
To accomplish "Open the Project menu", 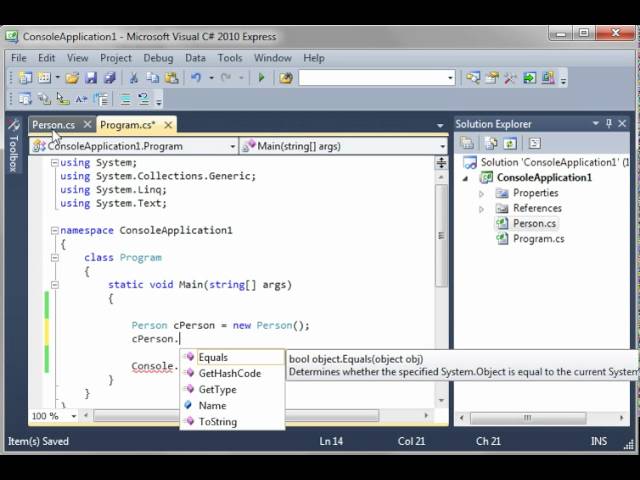I will 116,58.
